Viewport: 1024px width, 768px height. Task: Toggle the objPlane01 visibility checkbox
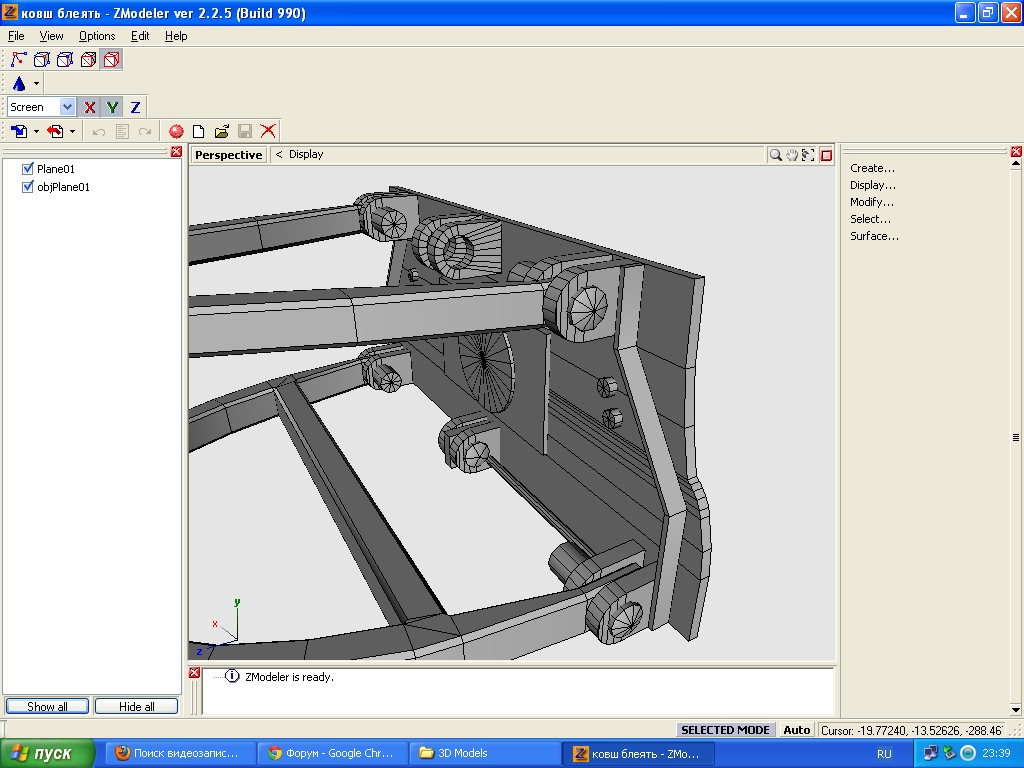click(x=28, y=187)
